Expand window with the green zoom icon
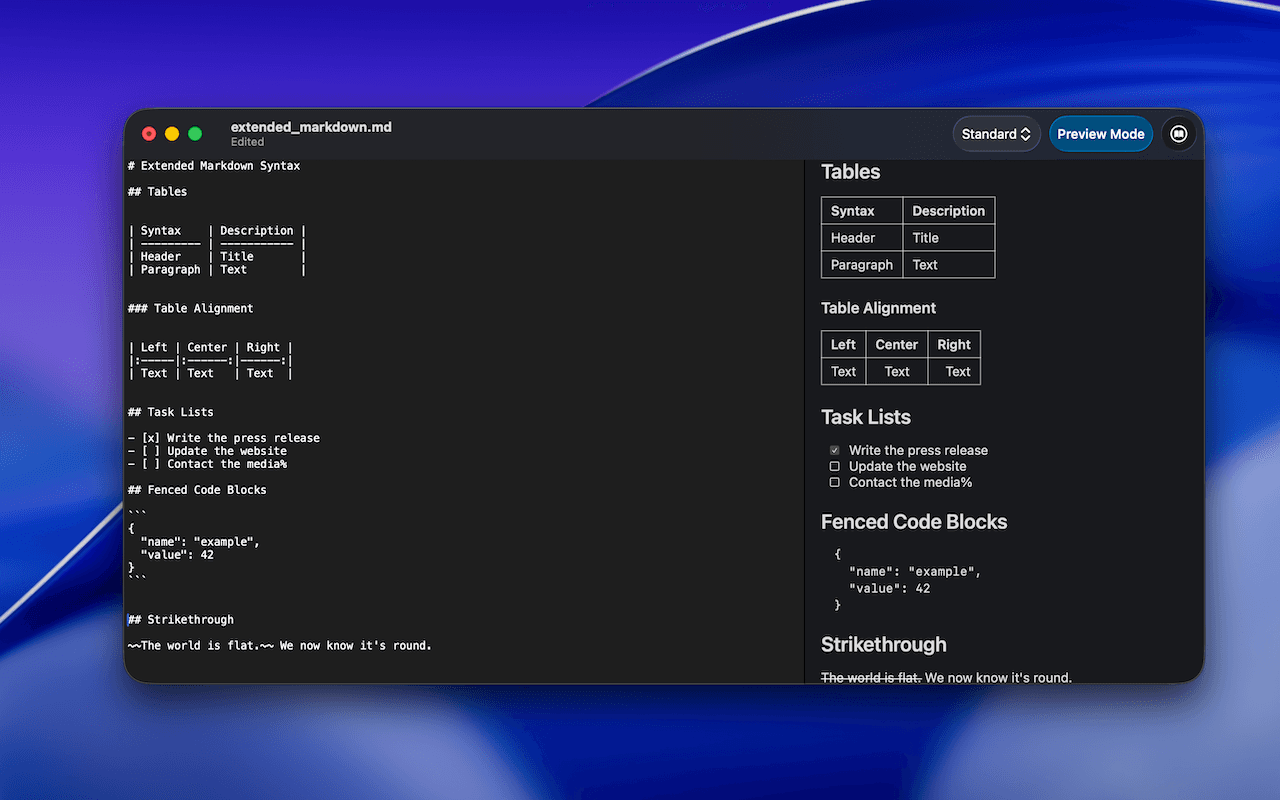 point(194,132)
